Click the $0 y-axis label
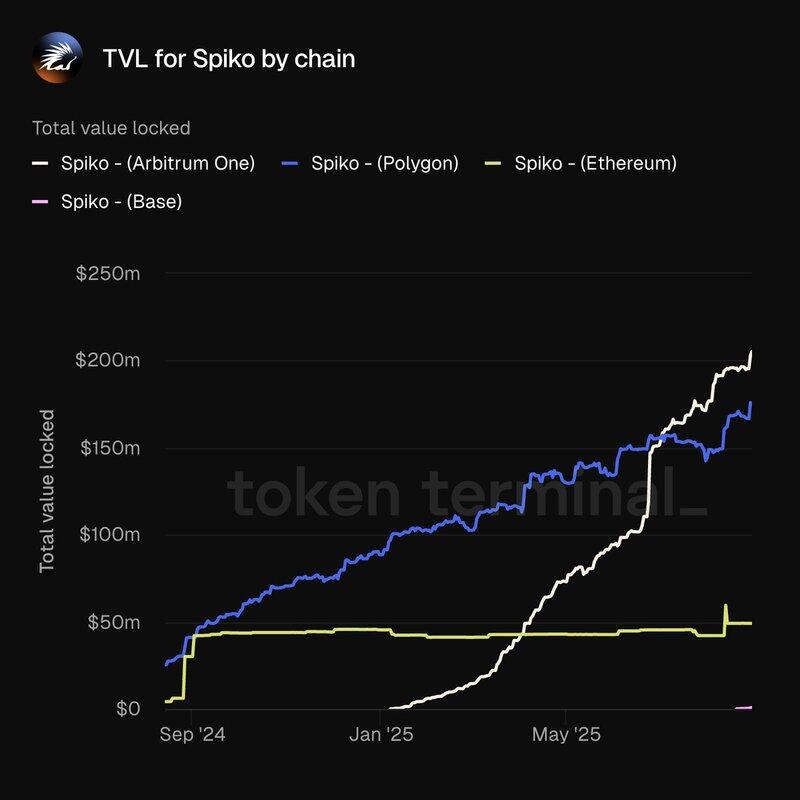 pos(128,709)
